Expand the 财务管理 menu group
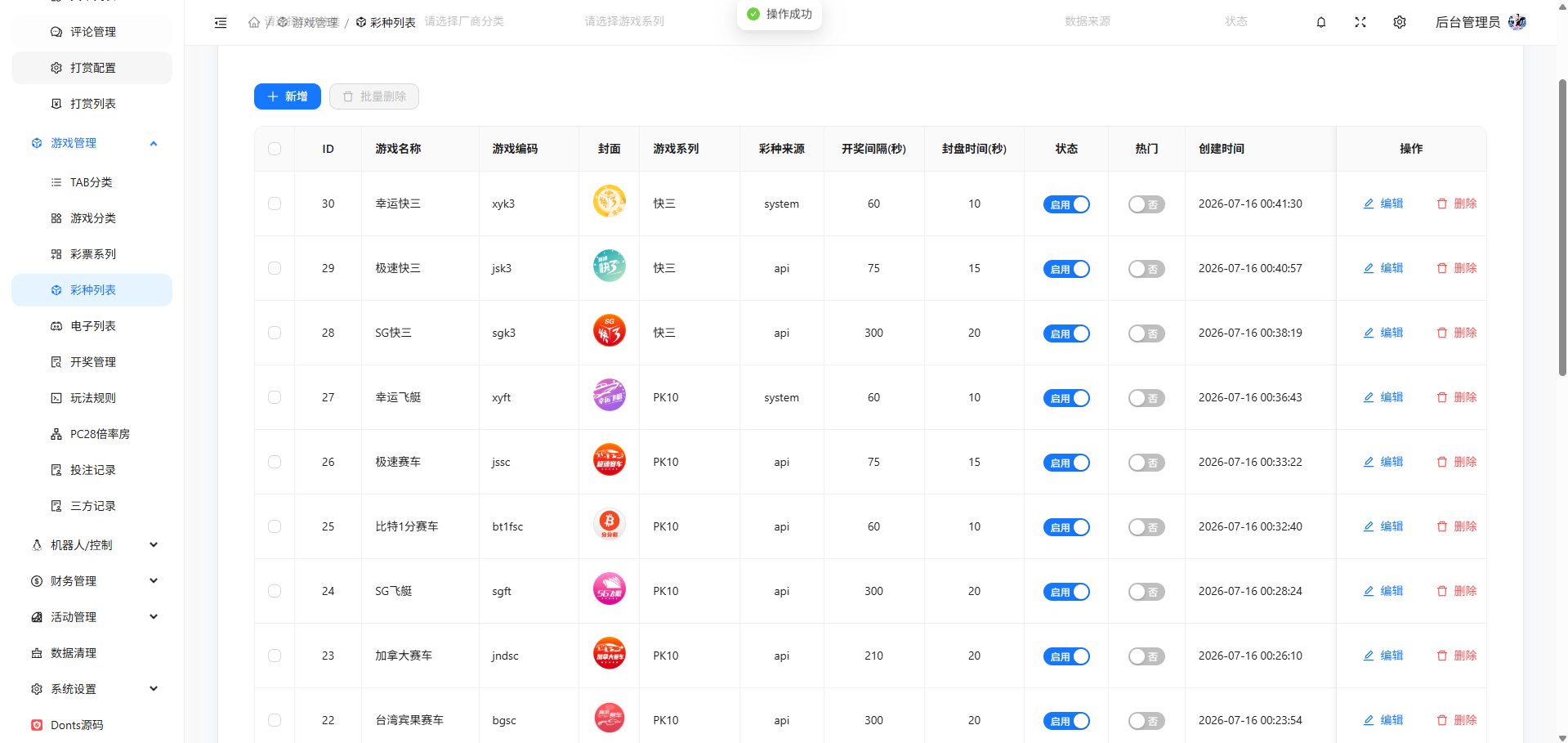The height and width of the screenshot is (743, 1568). click(x=92, y=581)
